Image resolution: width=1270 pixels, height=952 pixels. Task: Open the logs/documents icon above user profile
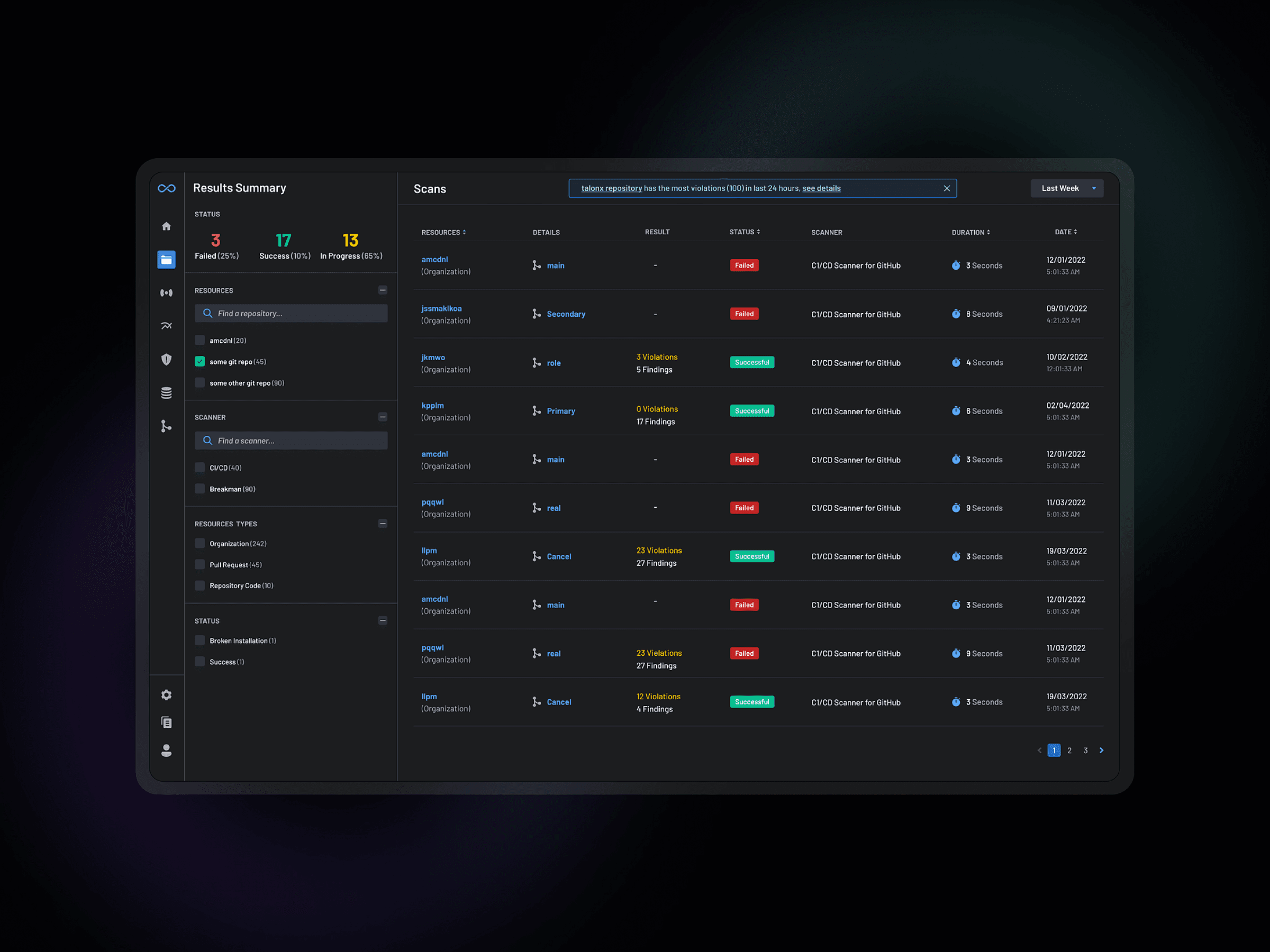[167, 722]
